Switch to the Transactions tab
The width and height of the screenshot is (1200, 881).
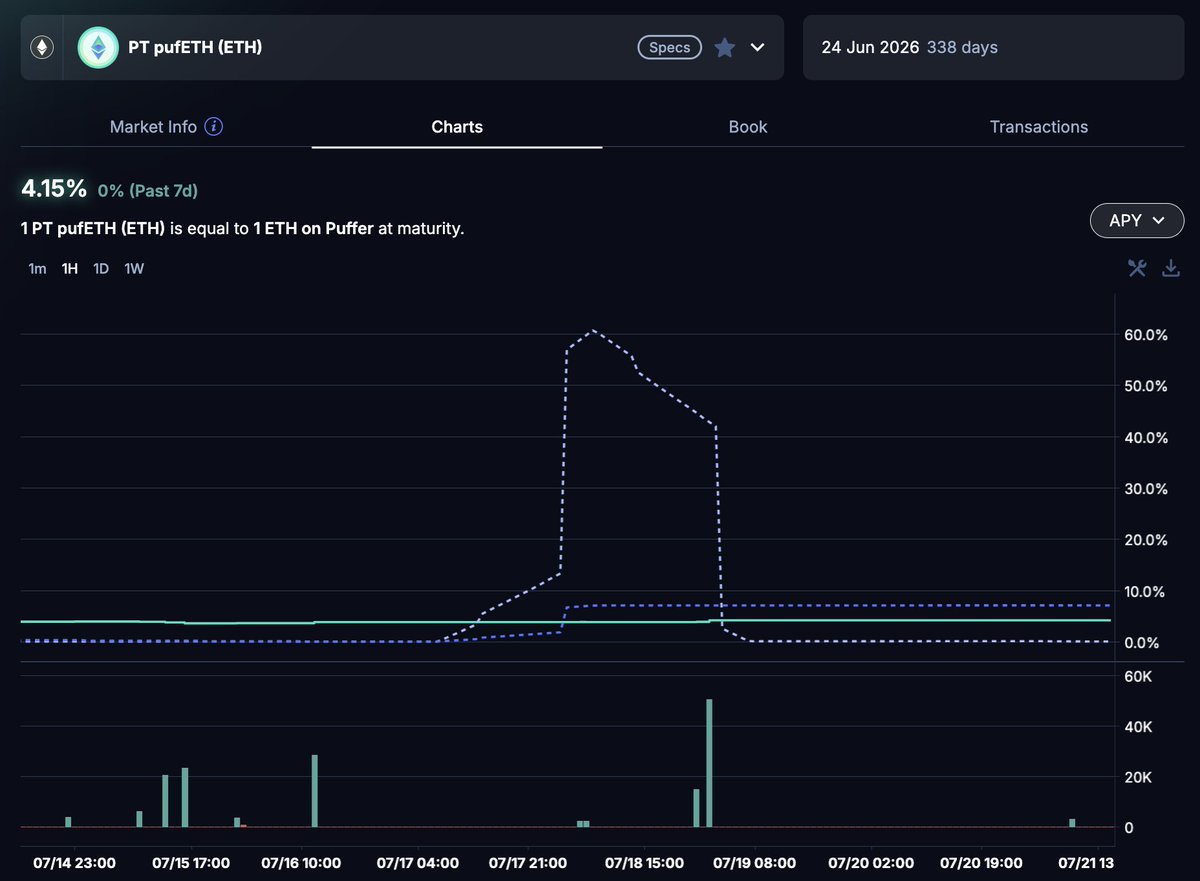click(1039, 127)
